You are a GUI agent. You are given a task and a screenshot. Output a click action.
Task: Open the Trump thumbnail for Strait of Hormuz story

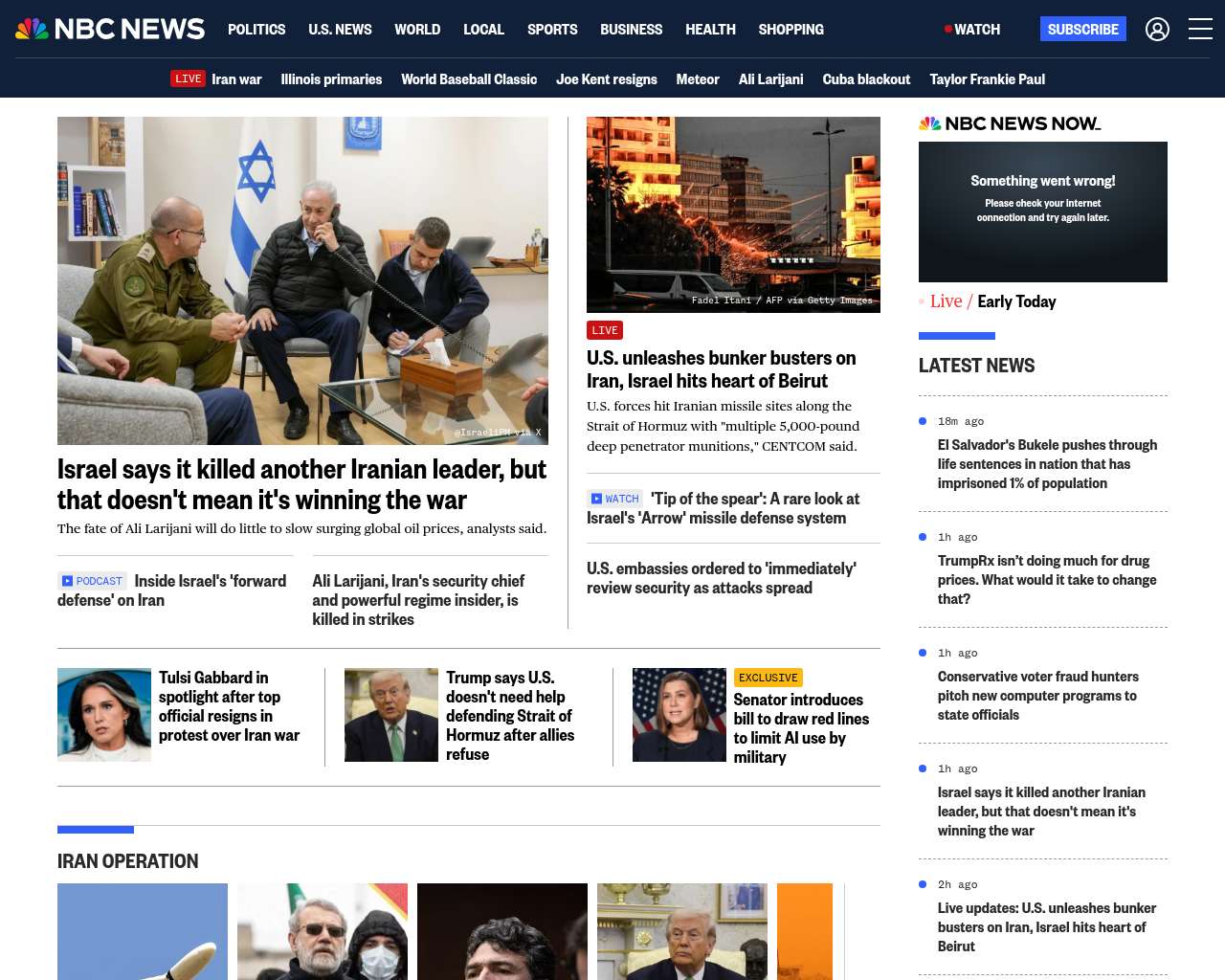coord(391,715)
